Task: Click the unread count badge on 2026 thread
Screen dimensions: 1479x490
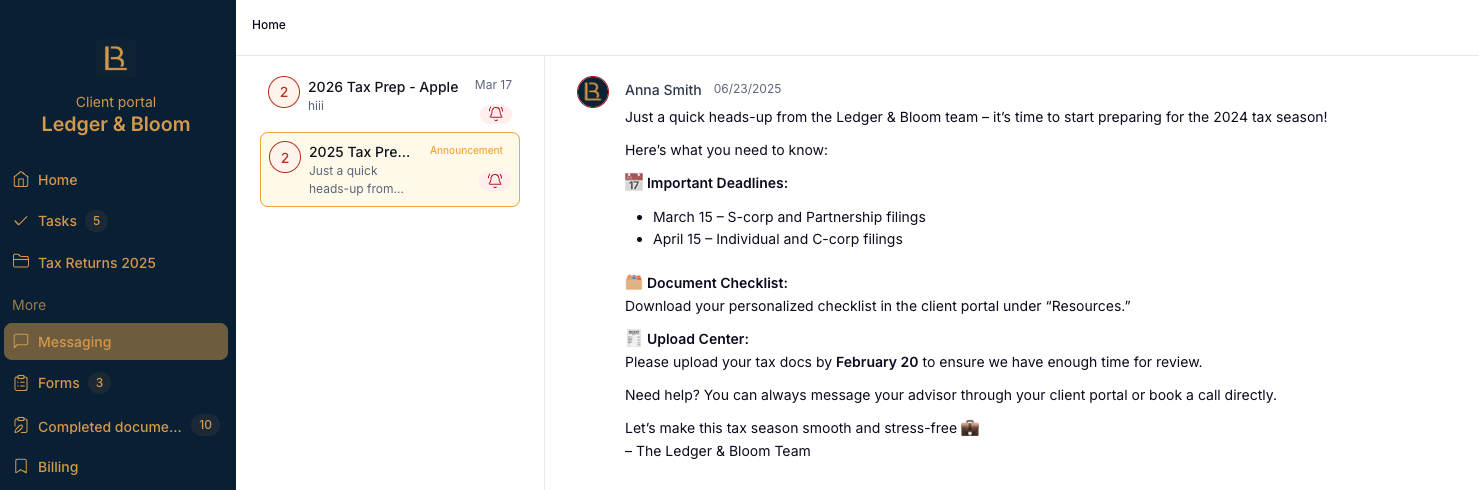Action: [284, 92]
